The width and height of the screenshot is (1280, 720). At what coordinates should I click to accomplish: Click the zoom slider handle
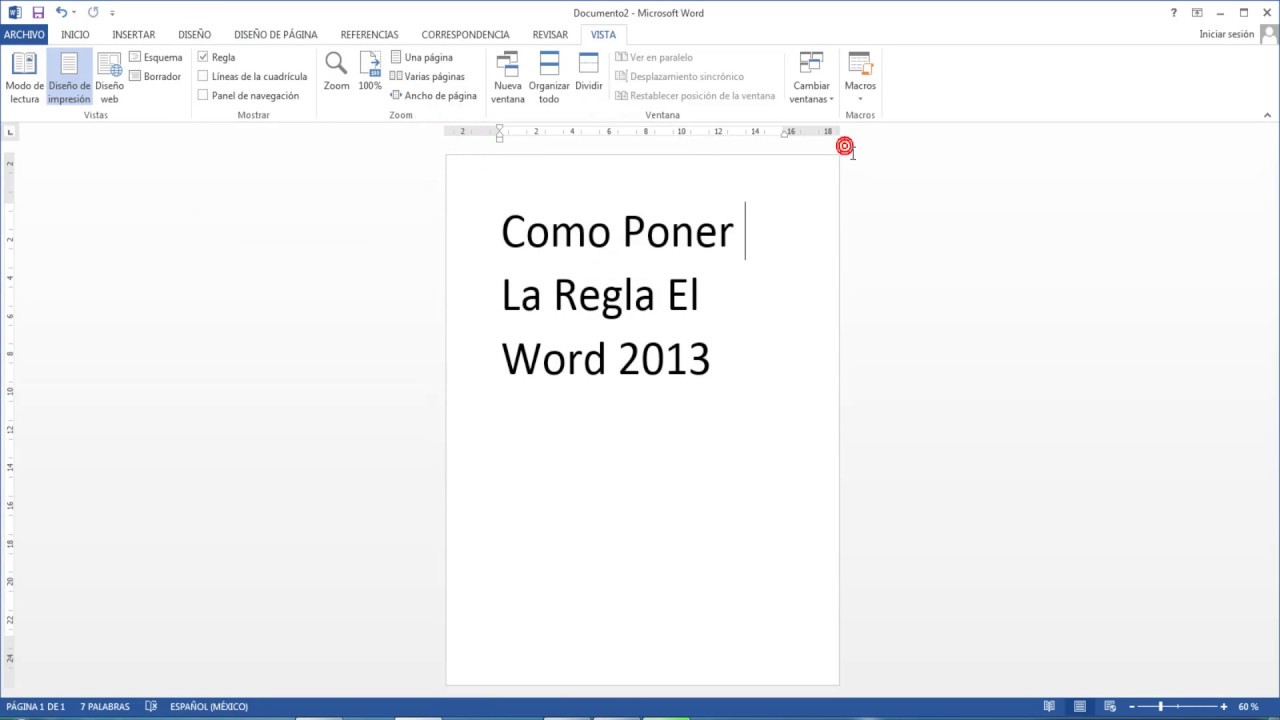coord(1160,706)
